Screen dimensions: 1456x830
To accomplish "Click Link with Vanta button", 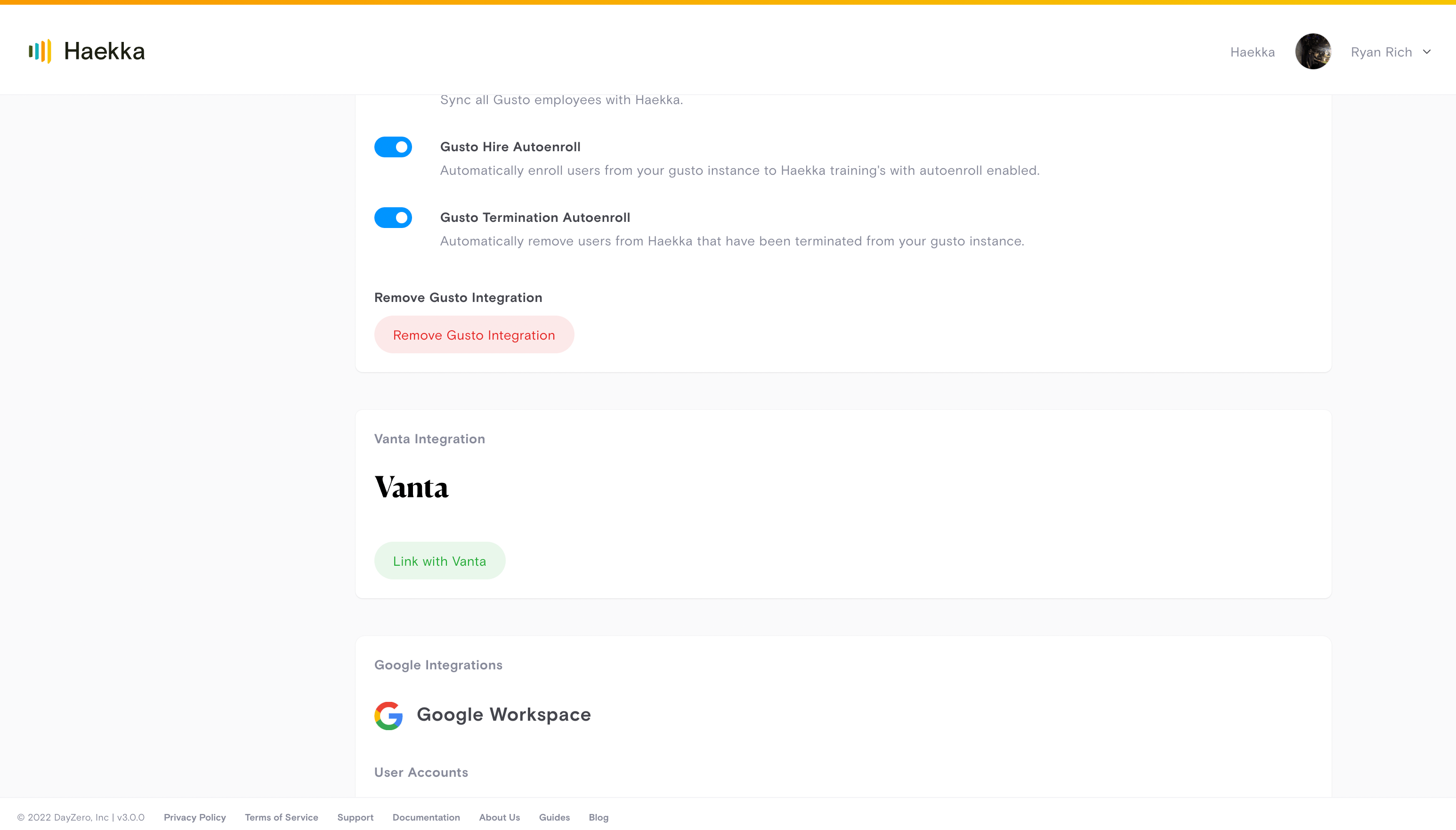I will (439, 561).
